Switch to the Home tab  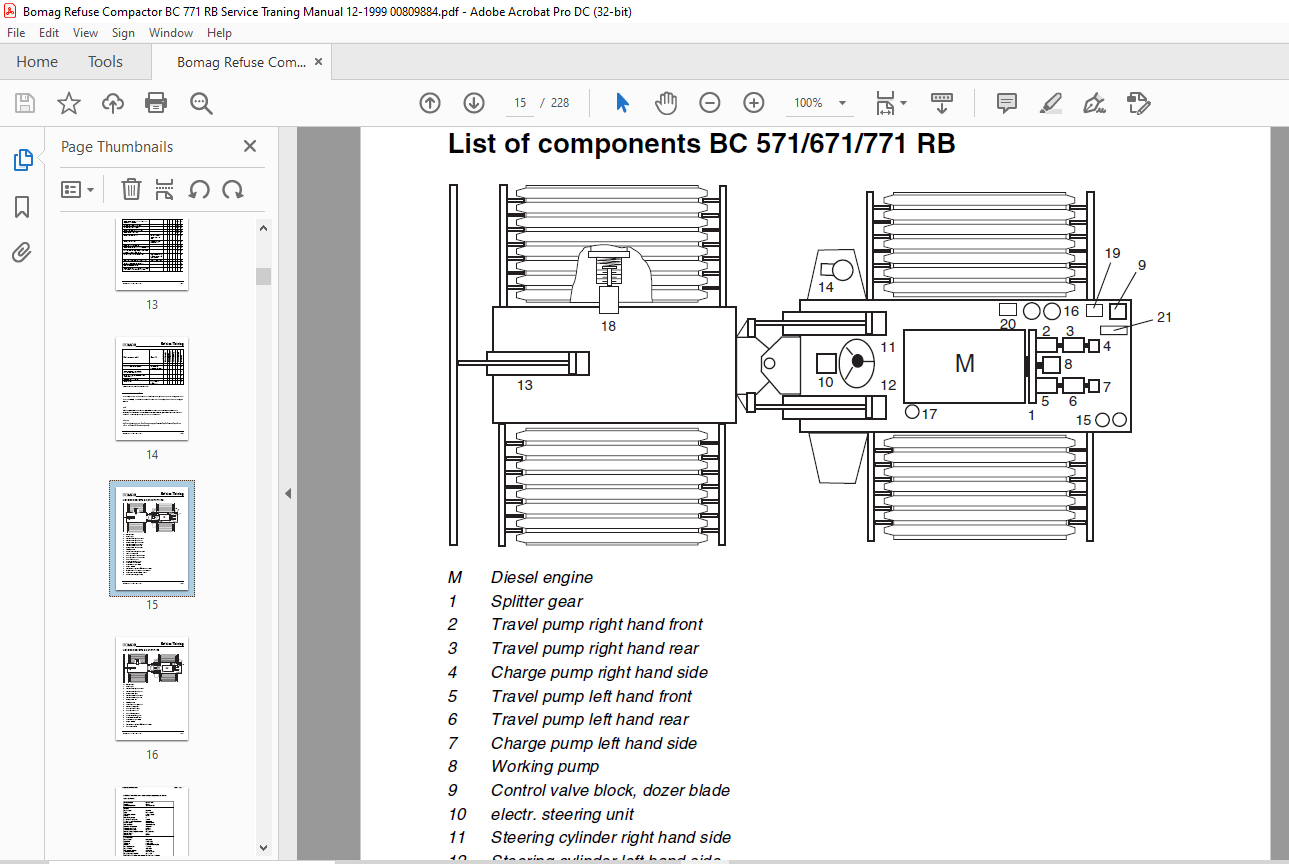click(37, 62)
